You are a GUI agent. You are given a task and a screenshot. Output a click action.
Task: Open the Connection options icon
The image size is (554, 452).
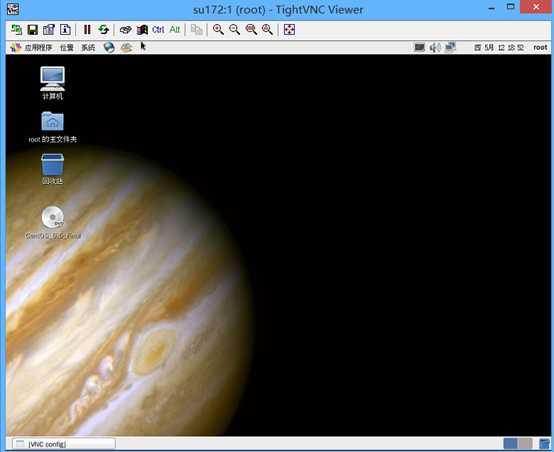coord(49,30)
